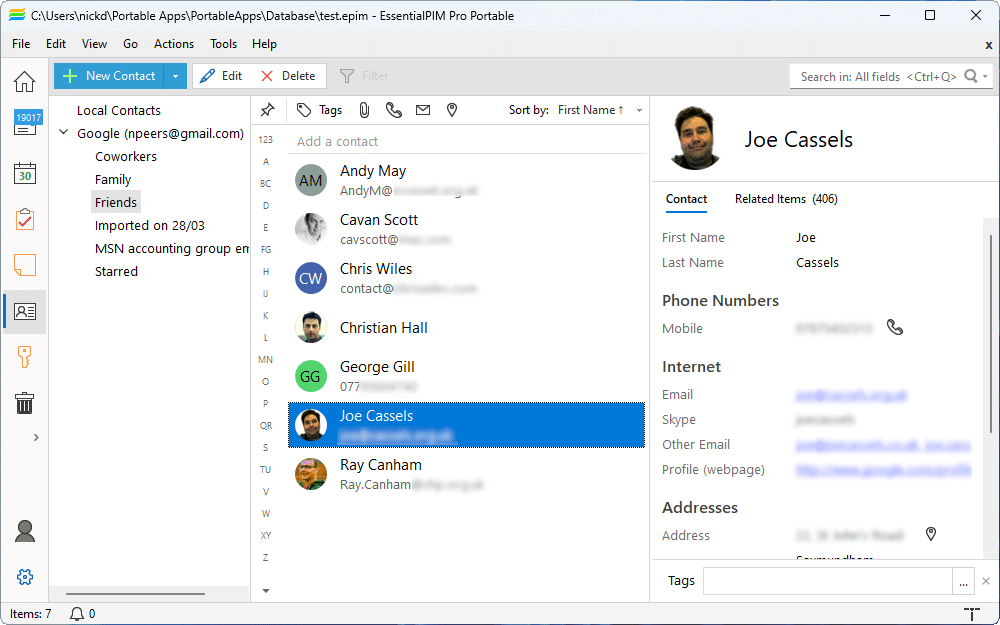
Task: Open the Passwords key module
Action: 24,357
